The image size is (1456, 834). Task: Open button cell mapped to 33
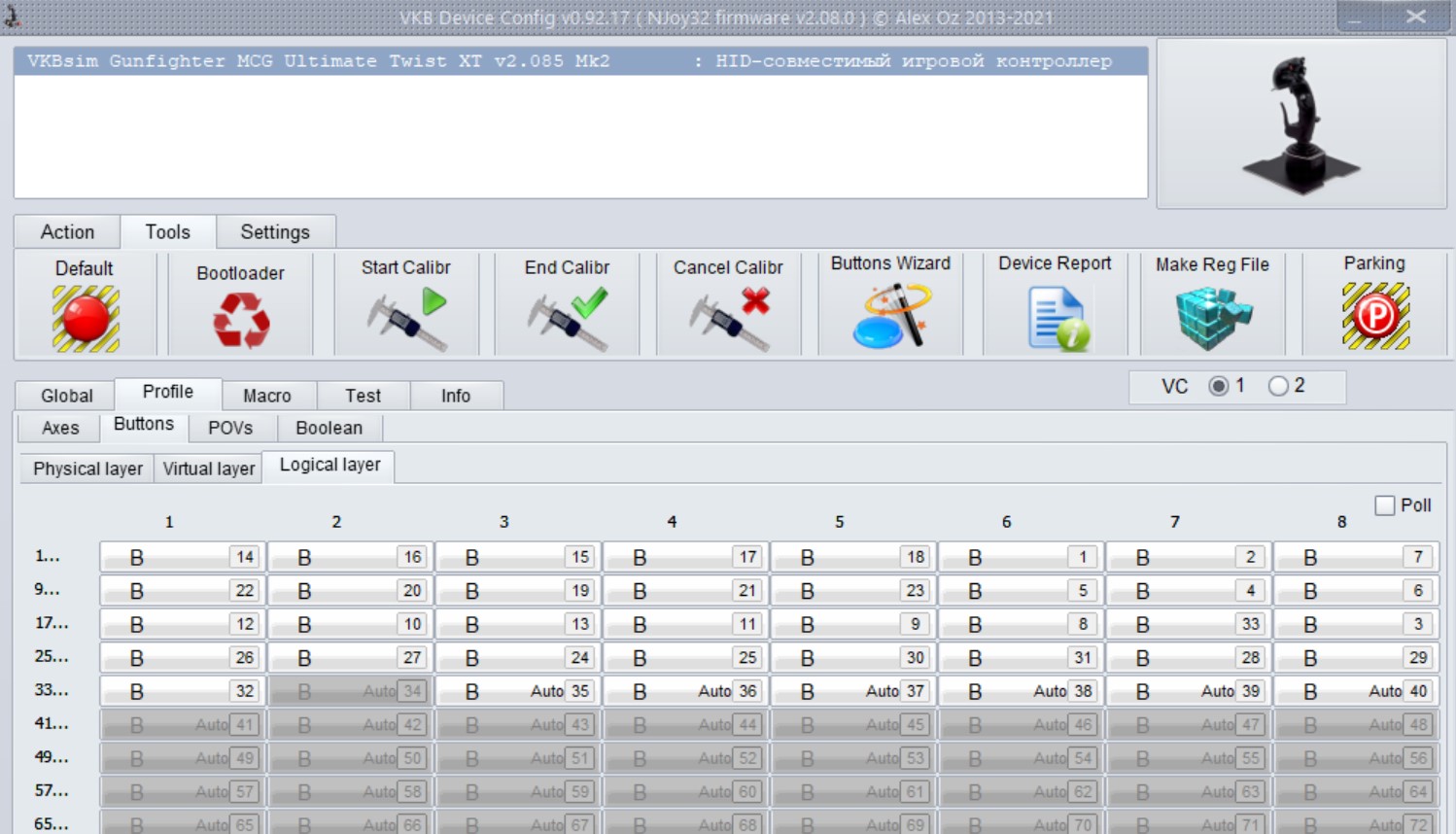tap(1189, 624)
